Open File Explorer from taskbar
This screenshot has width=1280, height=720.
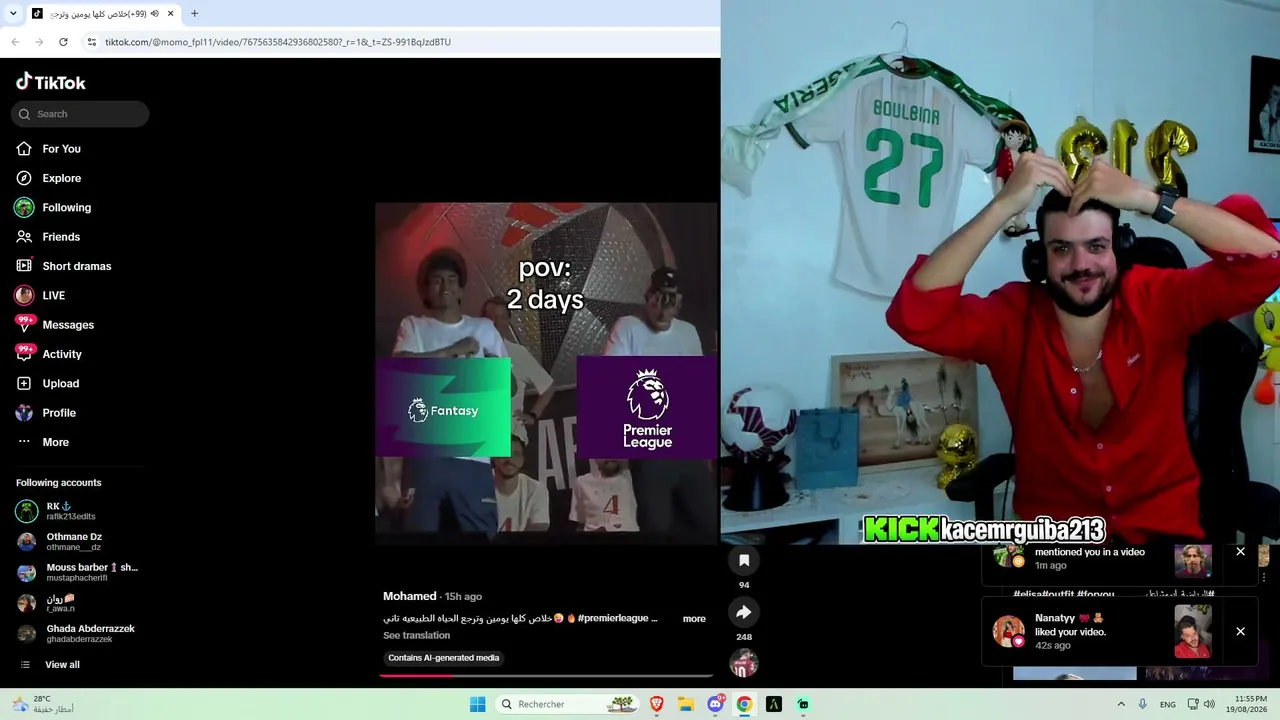pos(686,704)
